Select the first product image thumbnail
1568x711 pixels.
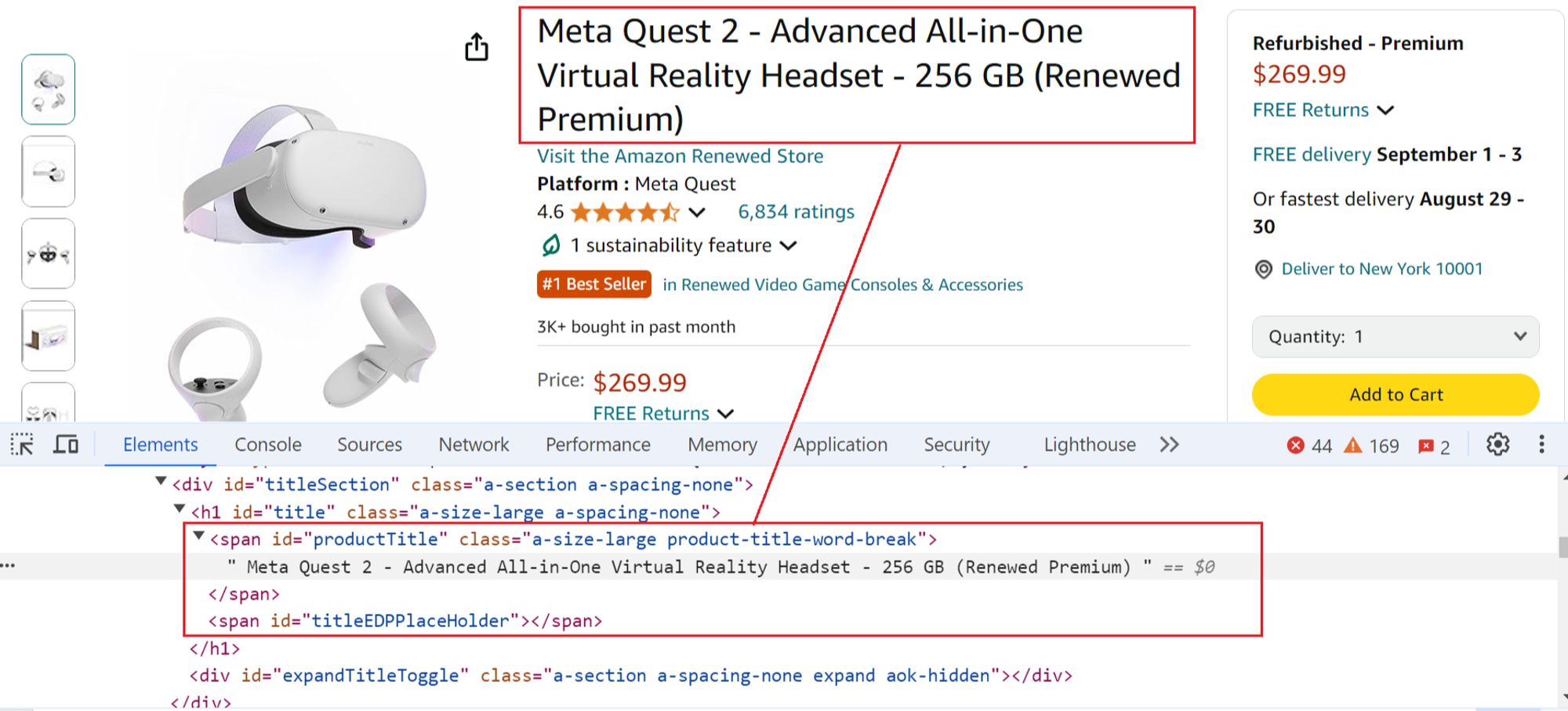(x=48, y=88)
